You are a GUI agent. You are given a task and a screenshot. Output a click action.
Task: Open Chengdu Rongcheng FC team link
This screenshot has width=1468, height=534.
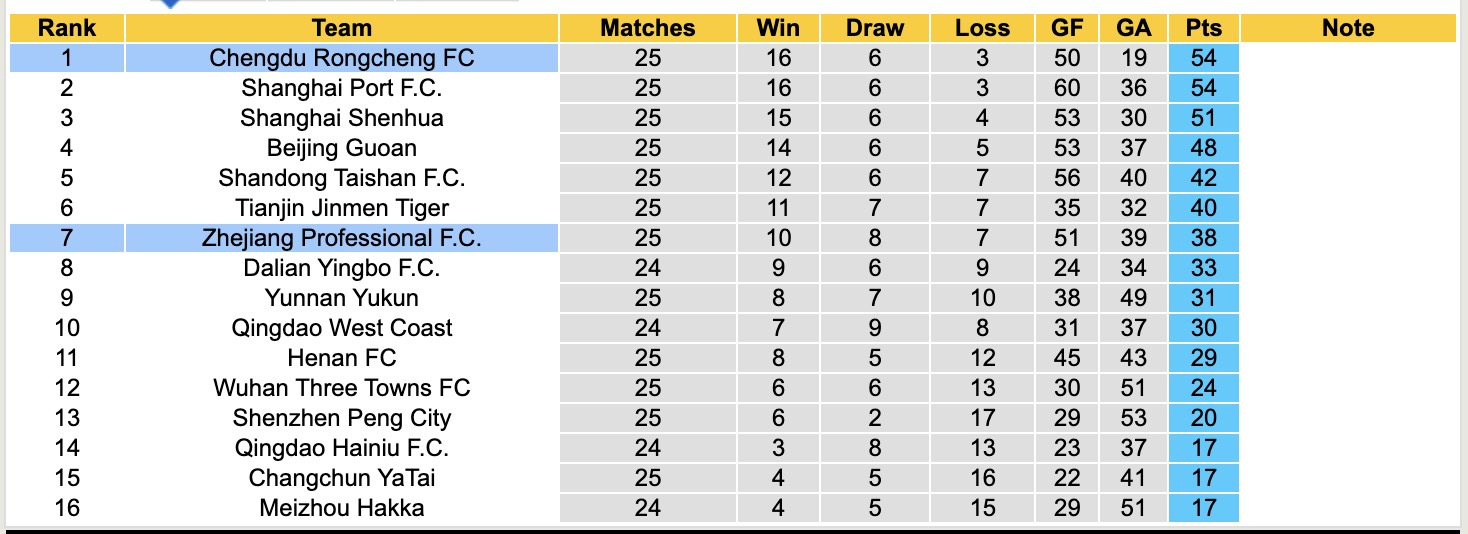pyautogui.click(x=341, y=58)
